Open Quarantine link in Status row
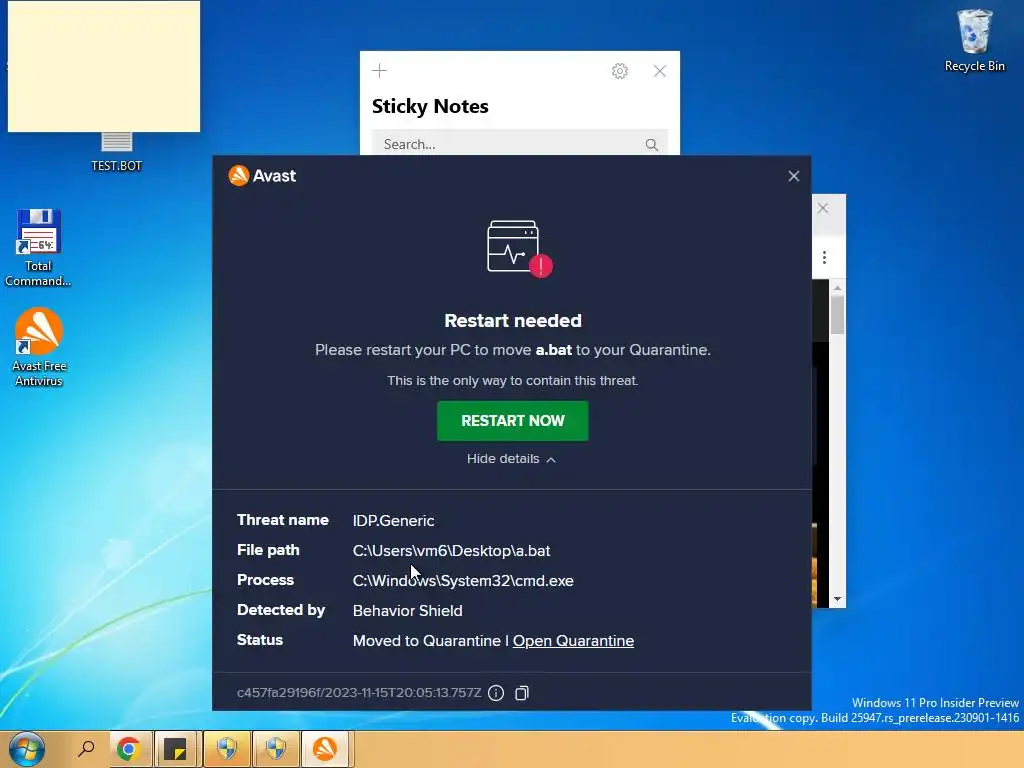Image resolution: width=1024 pixels, height=768 pixels. click(573, 641)
